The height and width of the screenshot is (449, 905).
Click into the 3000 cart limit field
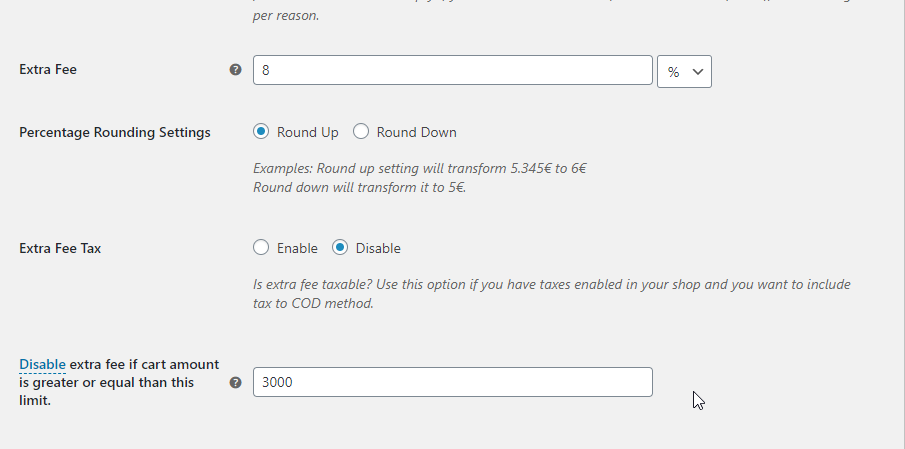pyautogui.click(x=452, y=382)
